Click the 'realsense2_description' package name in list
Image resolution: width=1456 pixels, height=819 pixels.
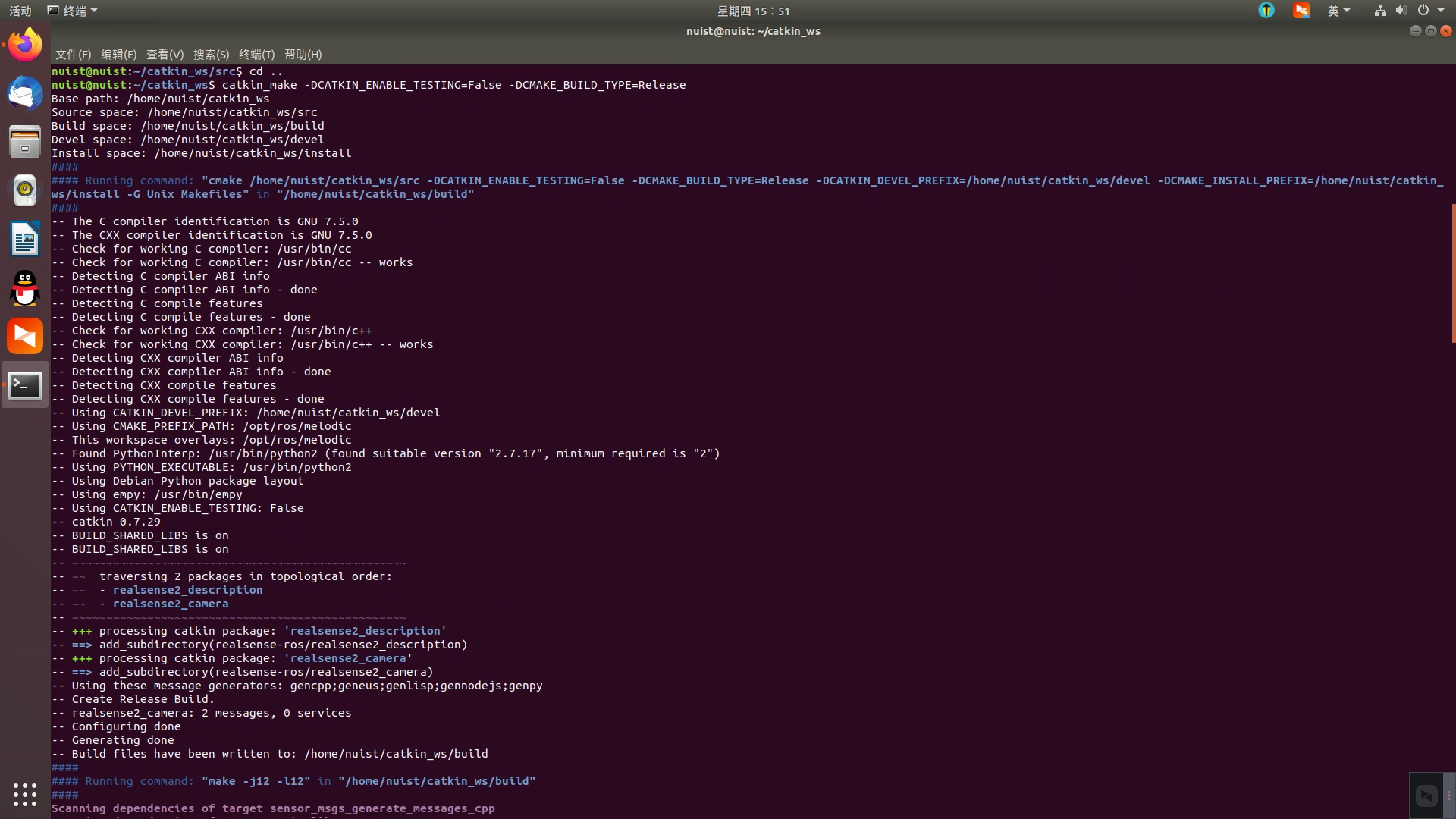(187, 590)
